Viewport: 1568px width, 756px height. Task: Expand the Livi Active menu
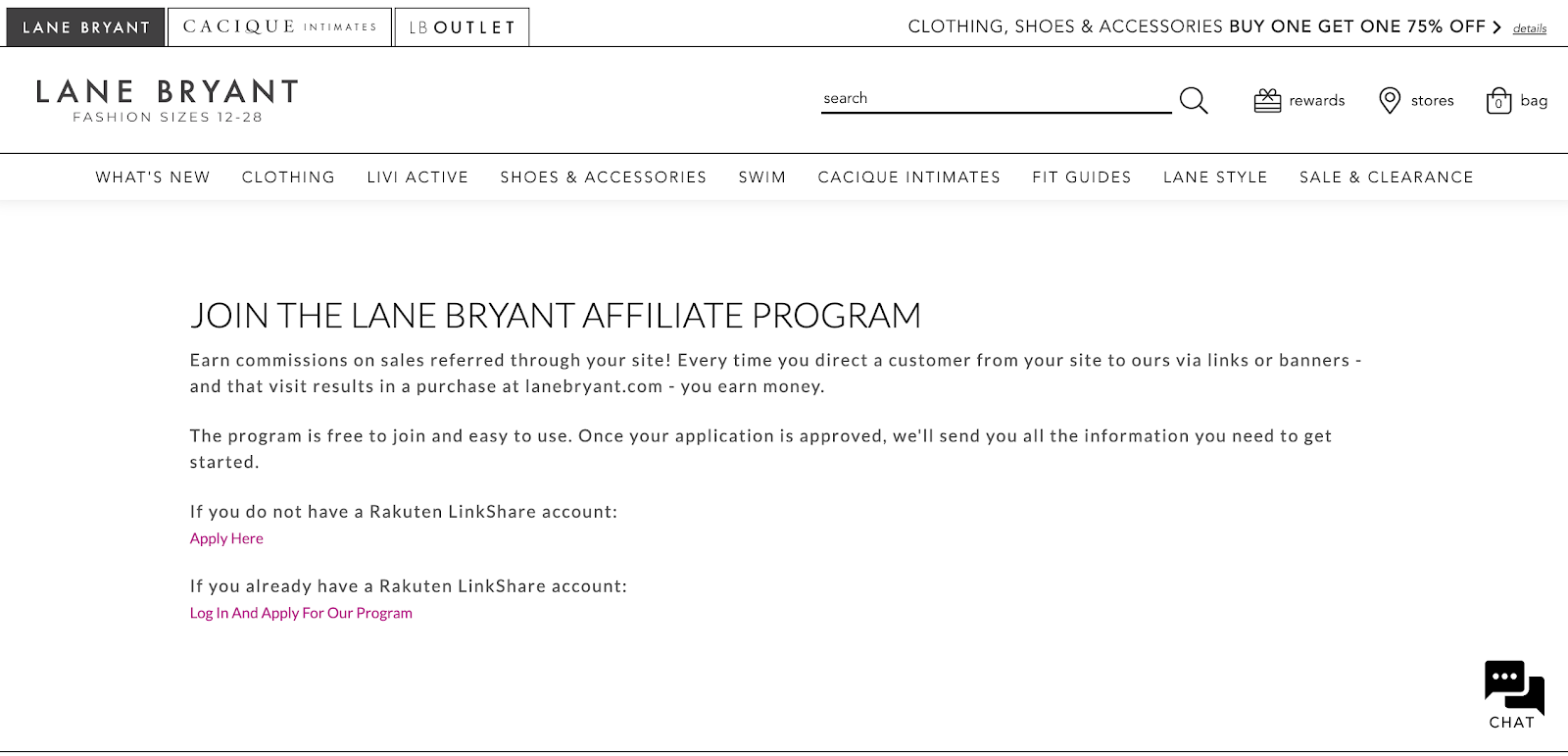pos(417,177)
